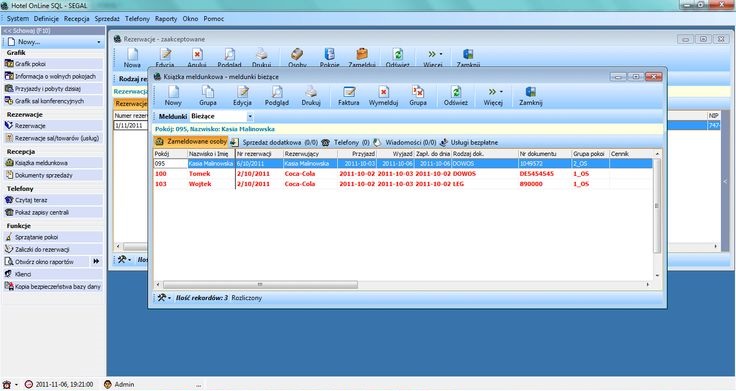The width and height of the screenshot is (736, 391).
Task: Click horizontal scrollbar in check-in list
Action: [x=261, y=284]
